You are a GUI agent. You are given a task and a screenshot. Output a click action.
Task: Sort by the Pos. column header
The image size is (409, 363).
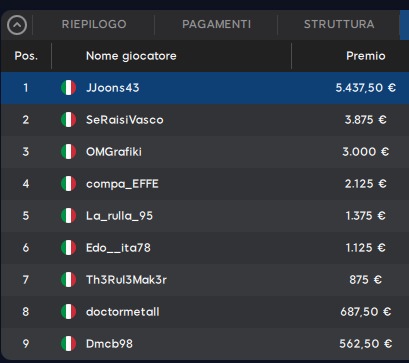(x=26, y=56)
